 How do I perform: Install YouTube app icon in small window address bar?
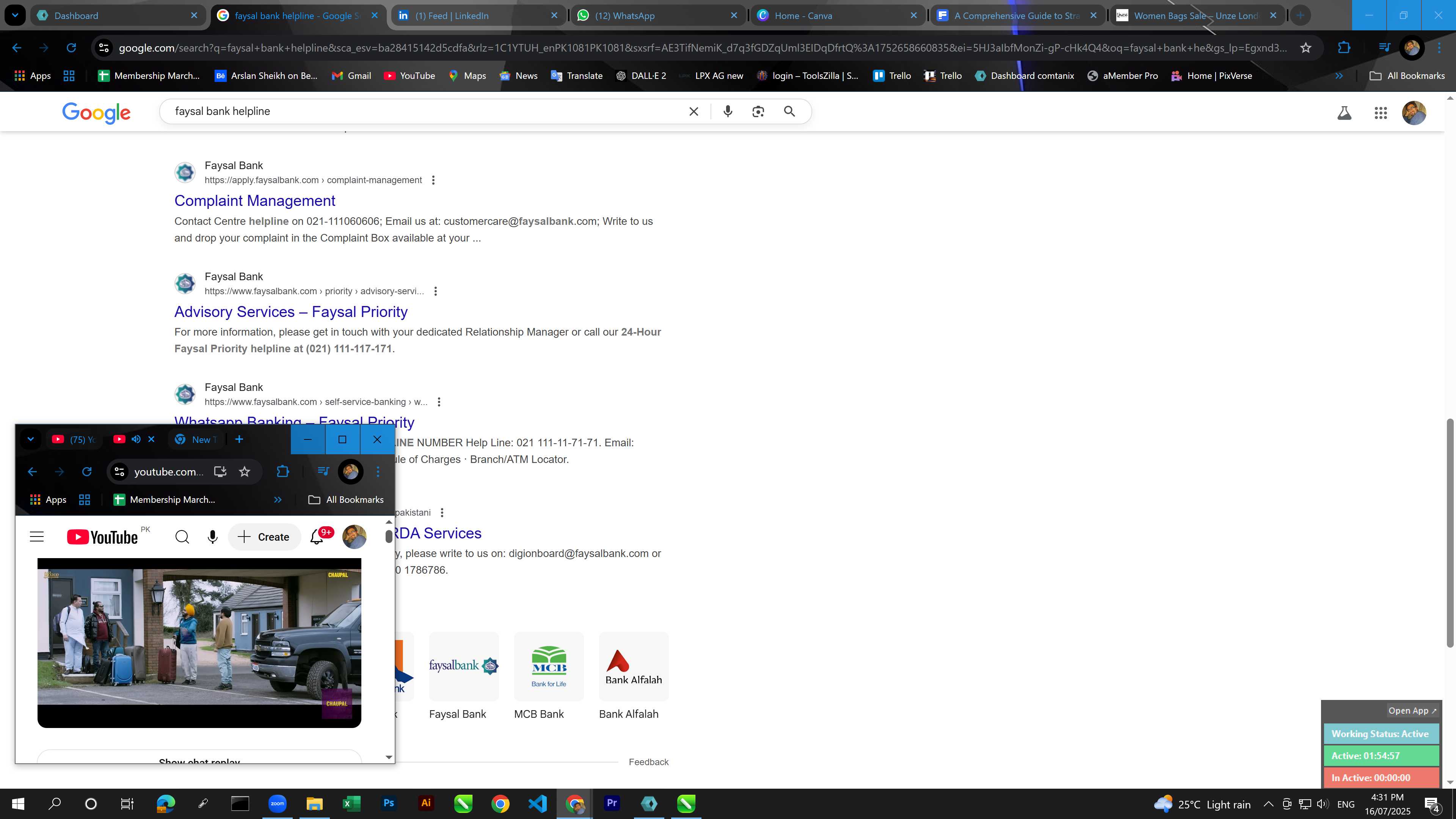pos(220,471)
